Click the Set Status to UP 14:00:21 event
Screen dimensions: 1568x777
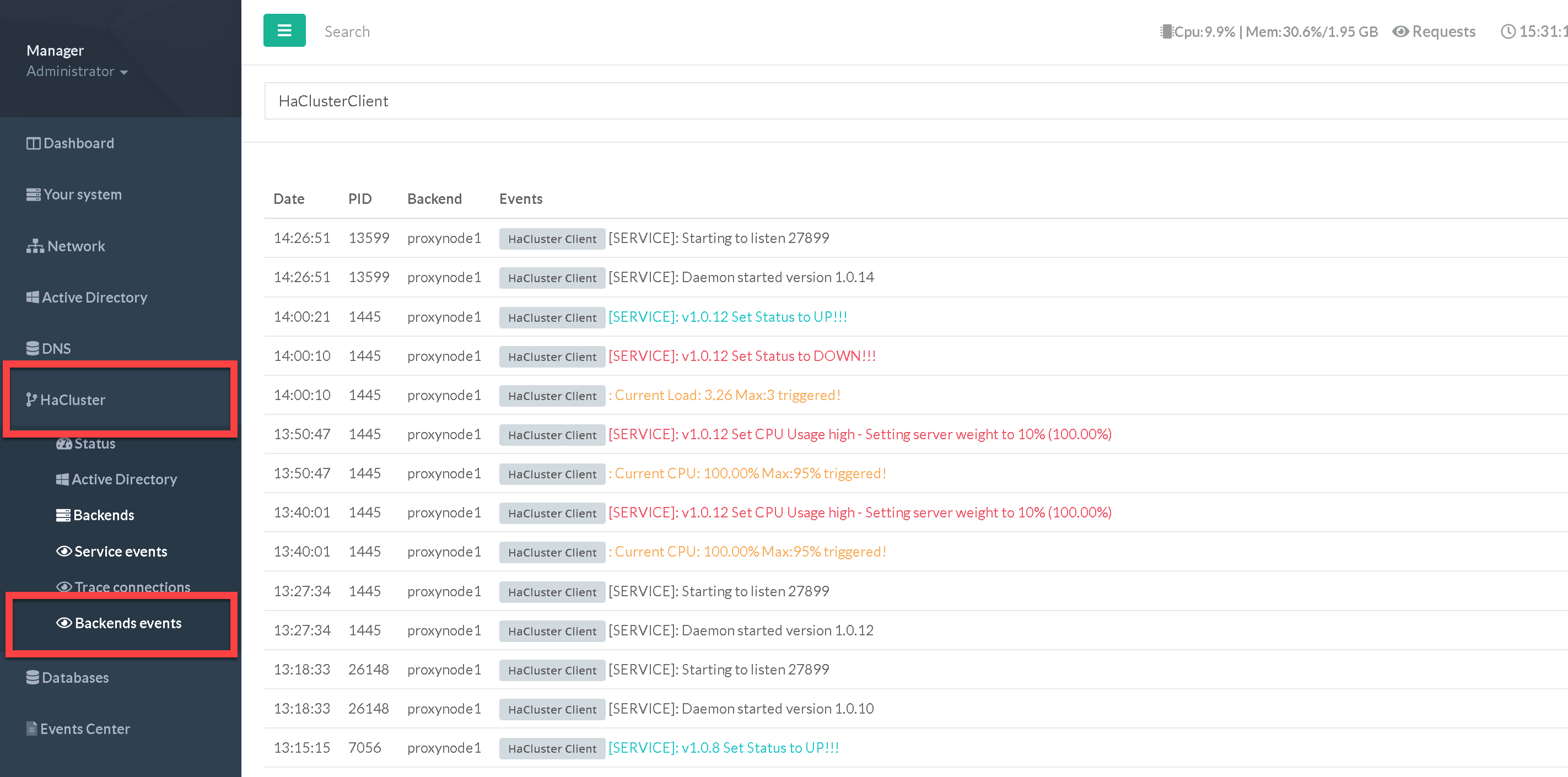[x=728, y=317]
